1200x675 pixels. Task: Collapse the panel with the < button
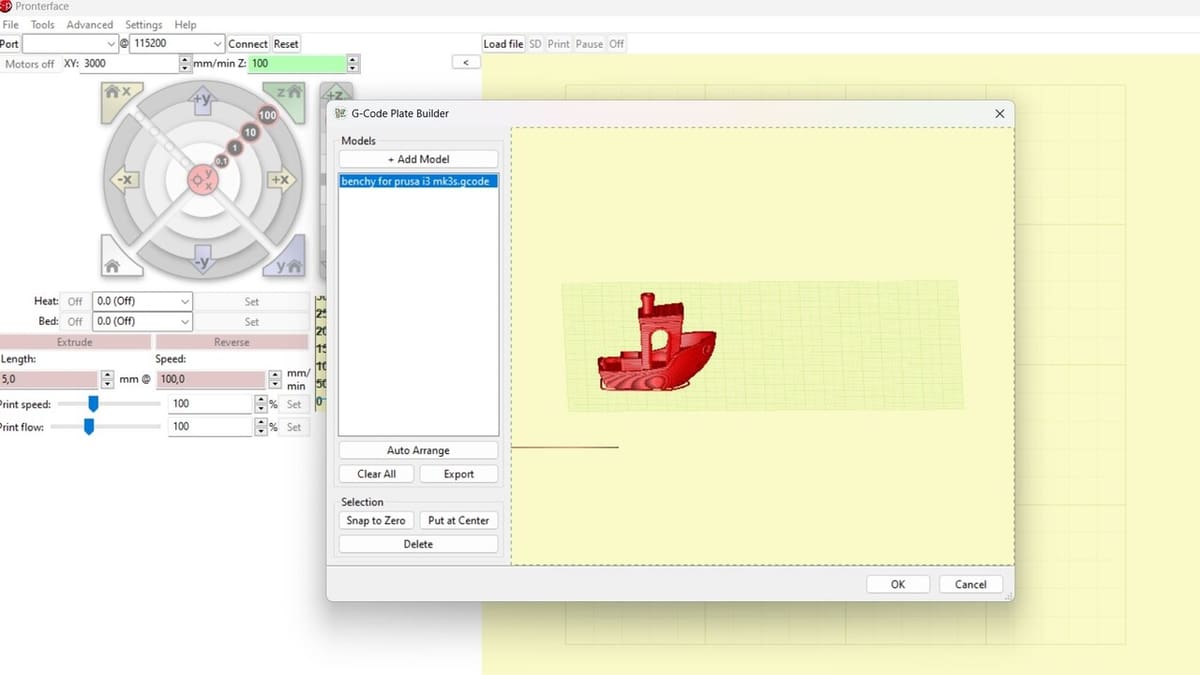click(465, 63)
